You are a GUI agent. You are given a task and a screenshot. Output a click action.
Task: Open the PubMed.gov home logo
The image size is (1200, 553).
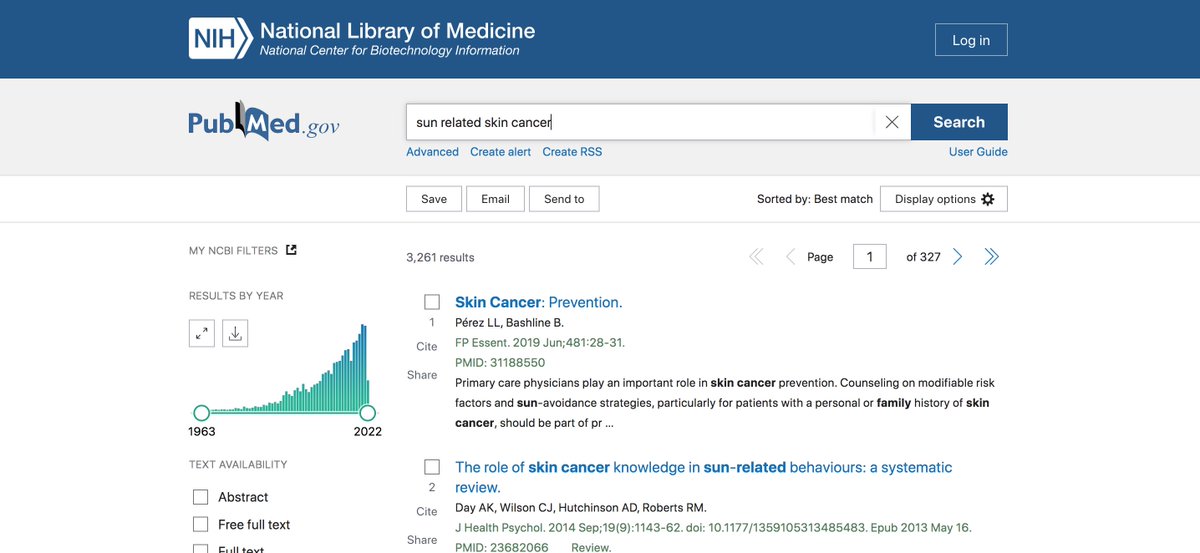click(x=264, y=122)
